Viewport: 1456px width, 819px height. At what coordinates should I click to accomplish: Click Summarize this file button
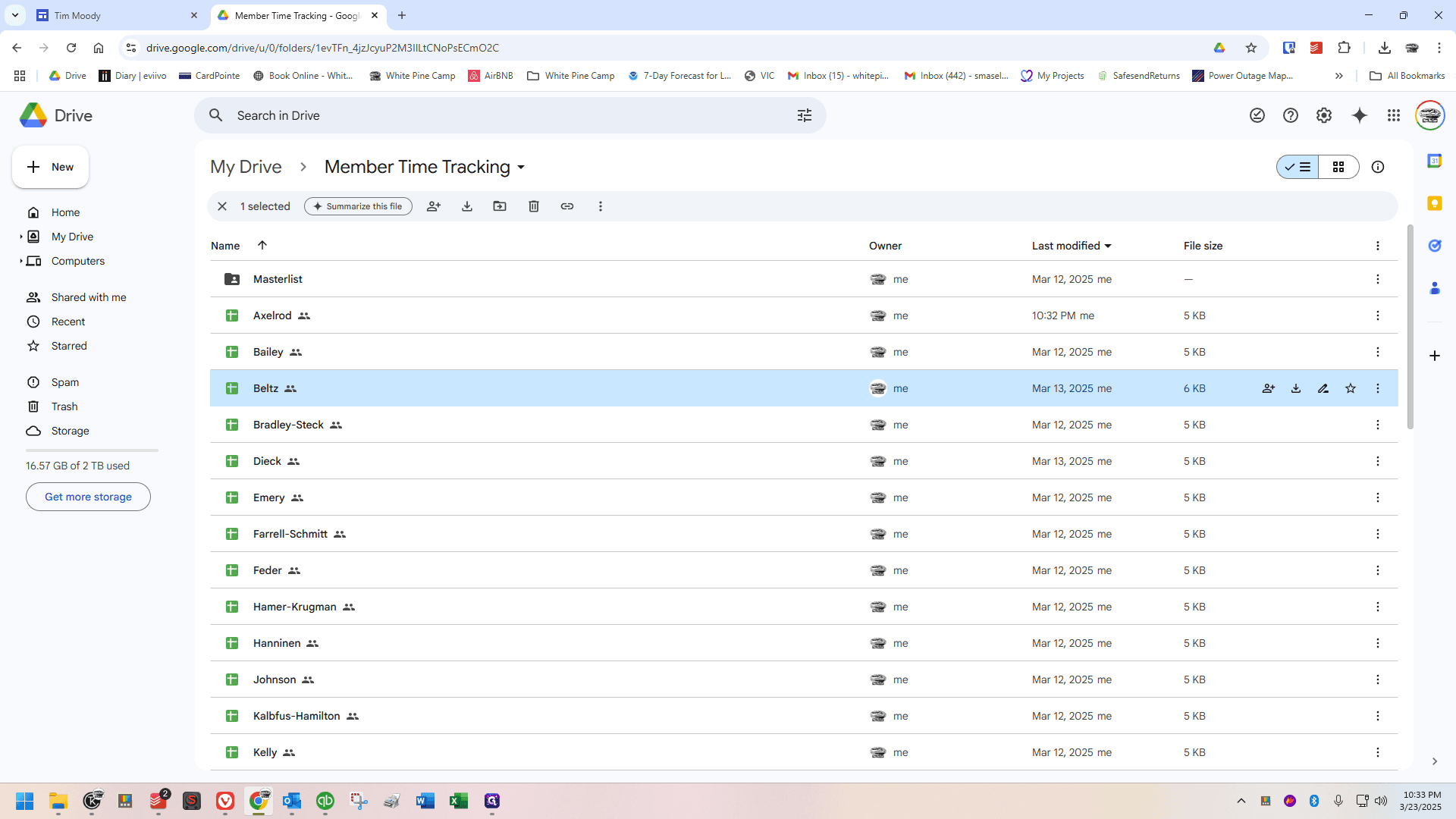pos(358,206)
